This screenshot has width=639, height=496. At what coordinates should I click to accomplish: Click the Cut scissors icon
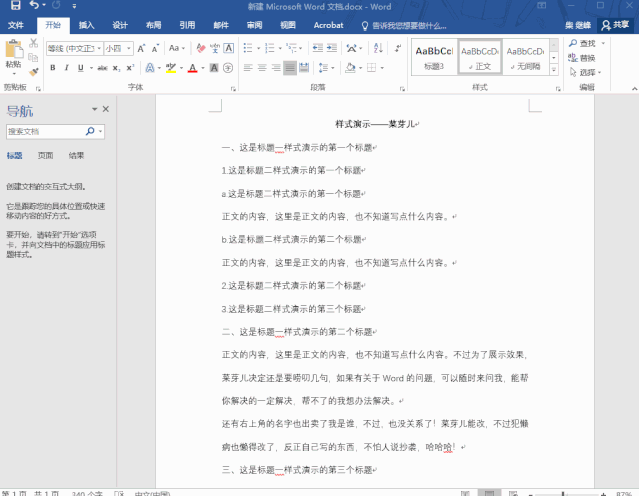(x=34, y=45)
